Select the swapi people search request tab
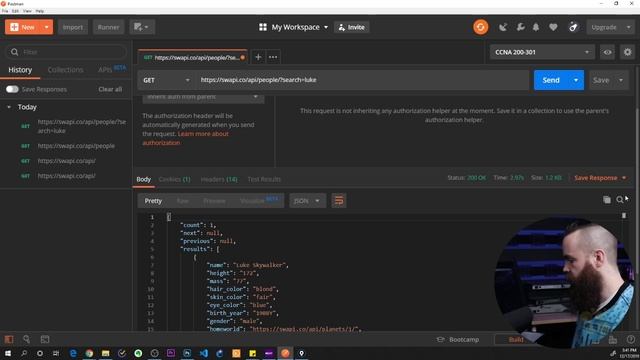This screenshot has height=360, width=640. coord(192,58)
